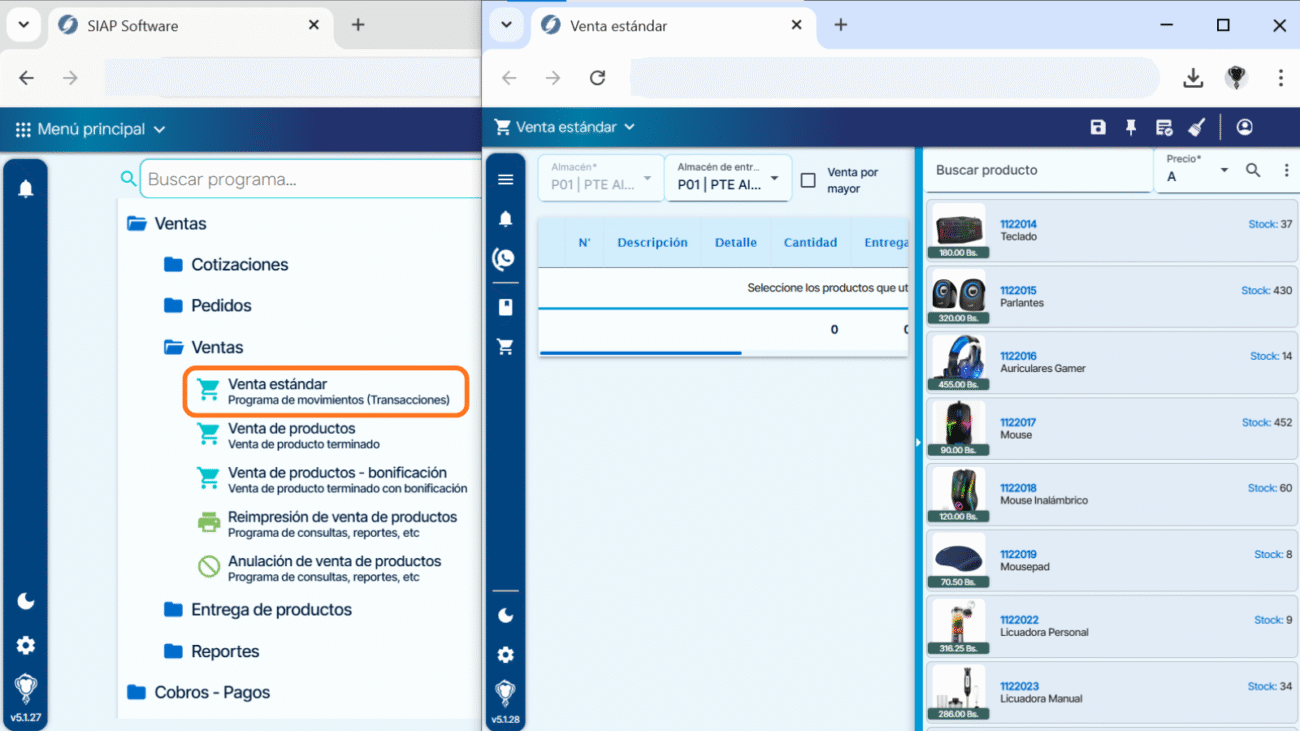Screen dimensions: 1300x731
Task: Open the Precio dropdown
Action: point(1197,171)
